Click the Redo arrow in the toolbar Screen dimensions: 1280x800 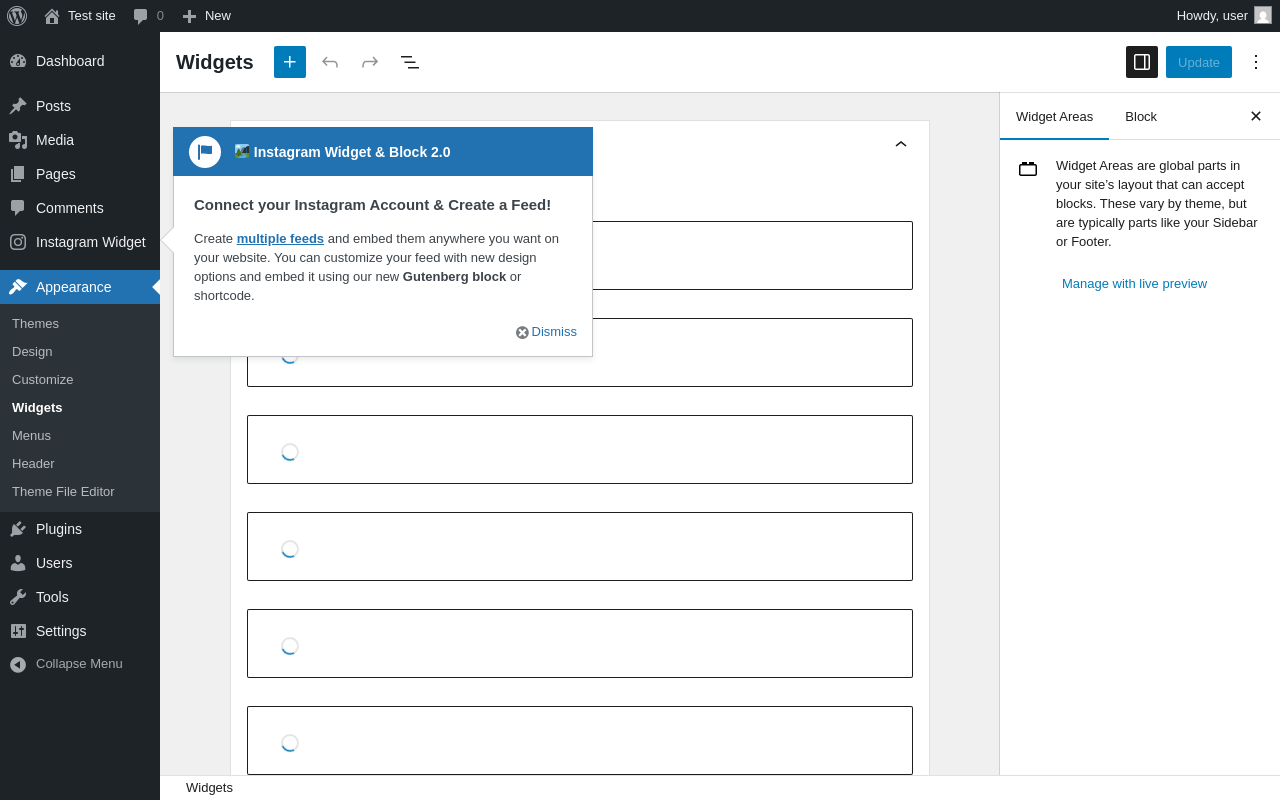pyautogui.click(x=370, y=62)
